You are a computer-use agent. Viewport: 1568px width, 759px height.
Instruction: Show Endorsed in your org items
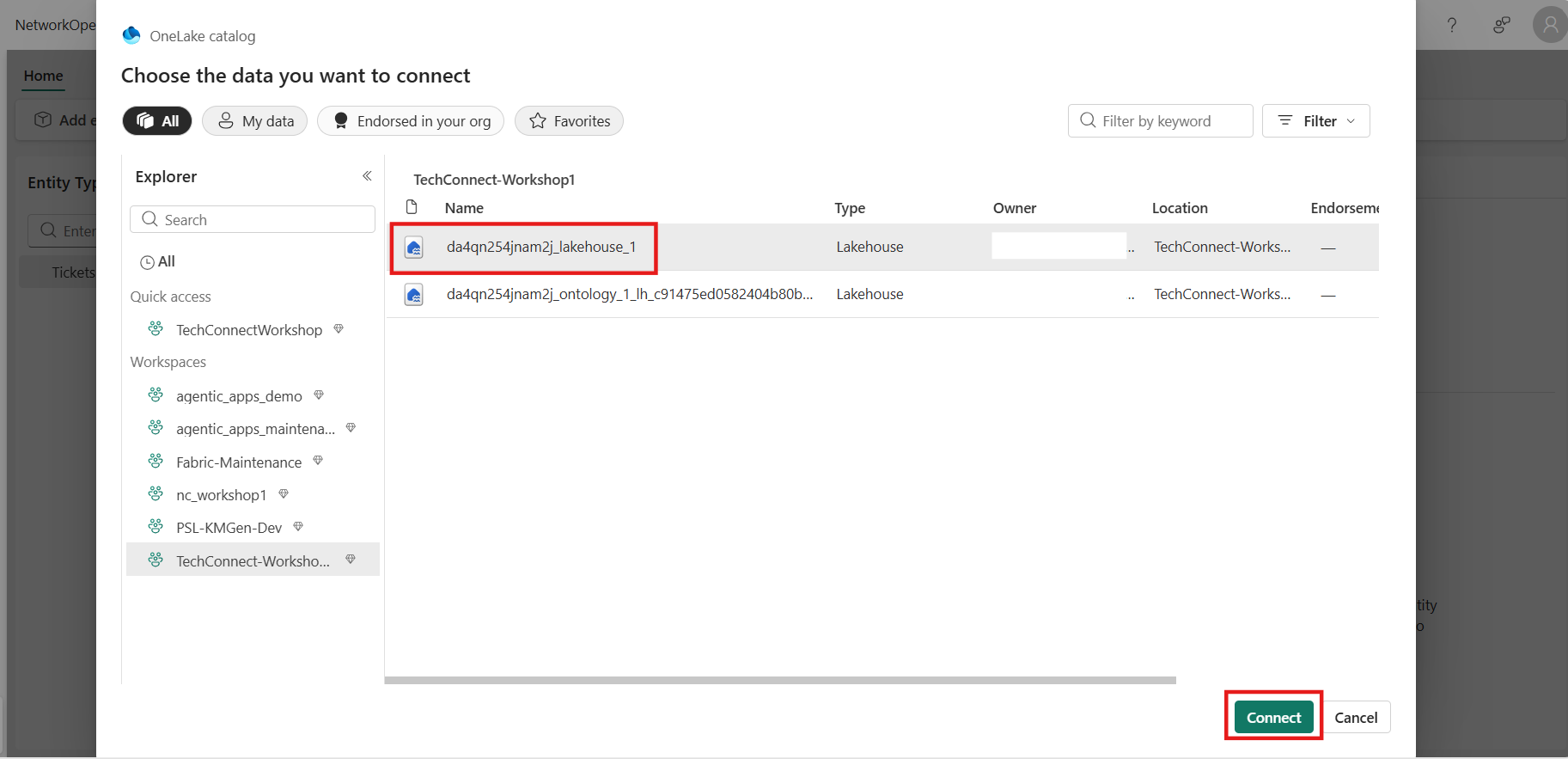click(x=411, y=121)
